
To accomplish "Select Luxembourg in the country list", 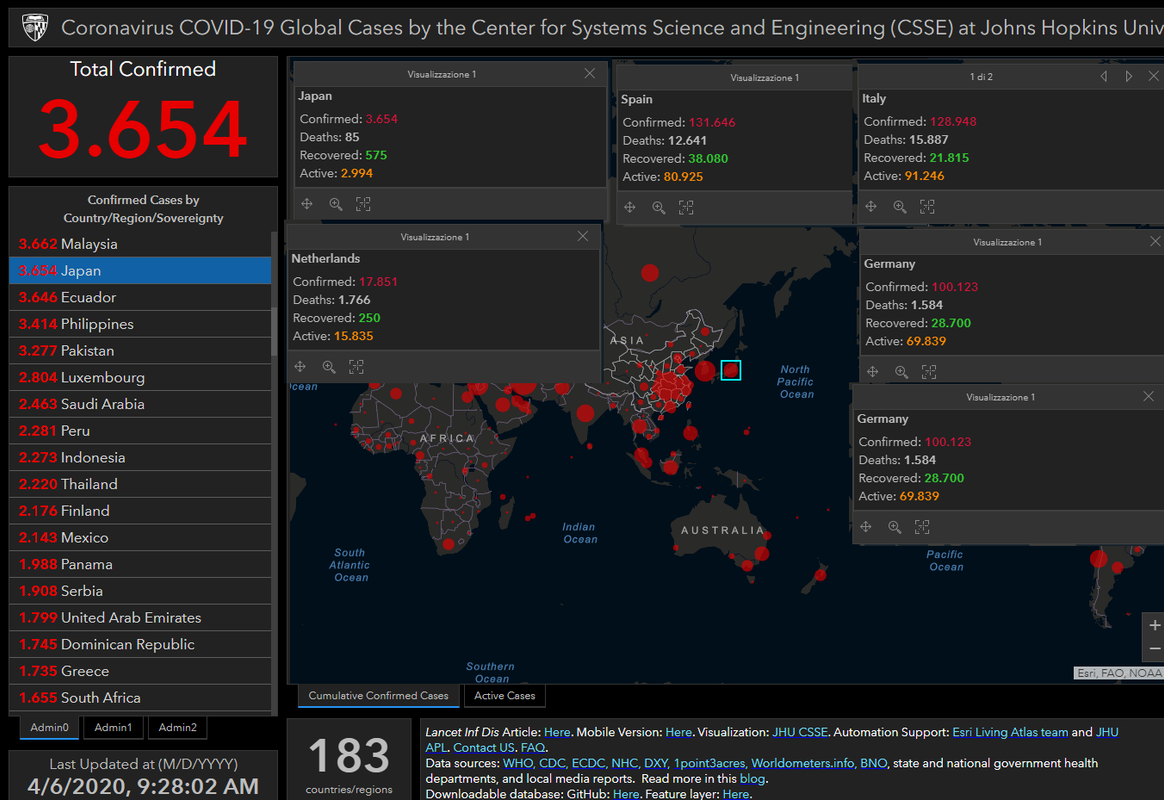I will click(140, 378).
